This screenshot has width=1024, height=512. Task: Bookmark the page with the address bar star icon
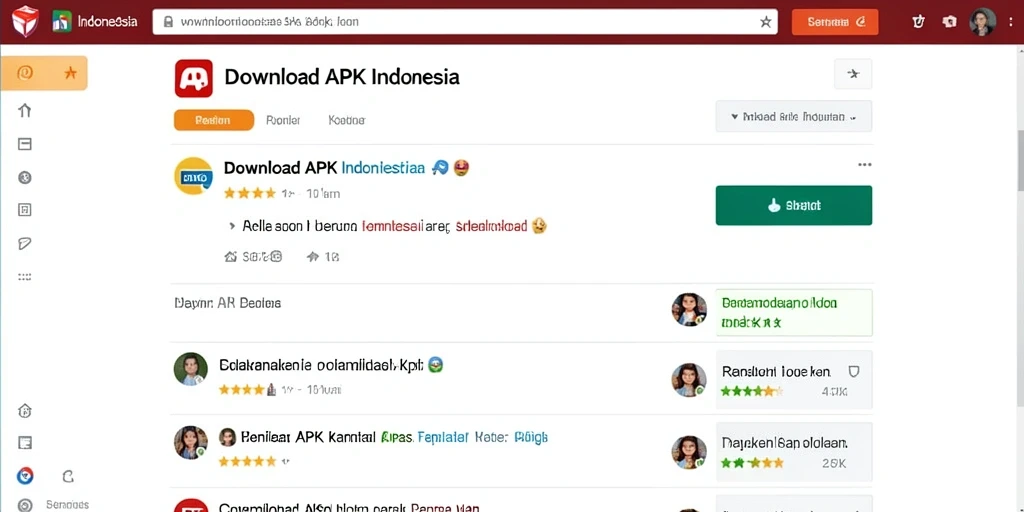(x=765, y=22)
